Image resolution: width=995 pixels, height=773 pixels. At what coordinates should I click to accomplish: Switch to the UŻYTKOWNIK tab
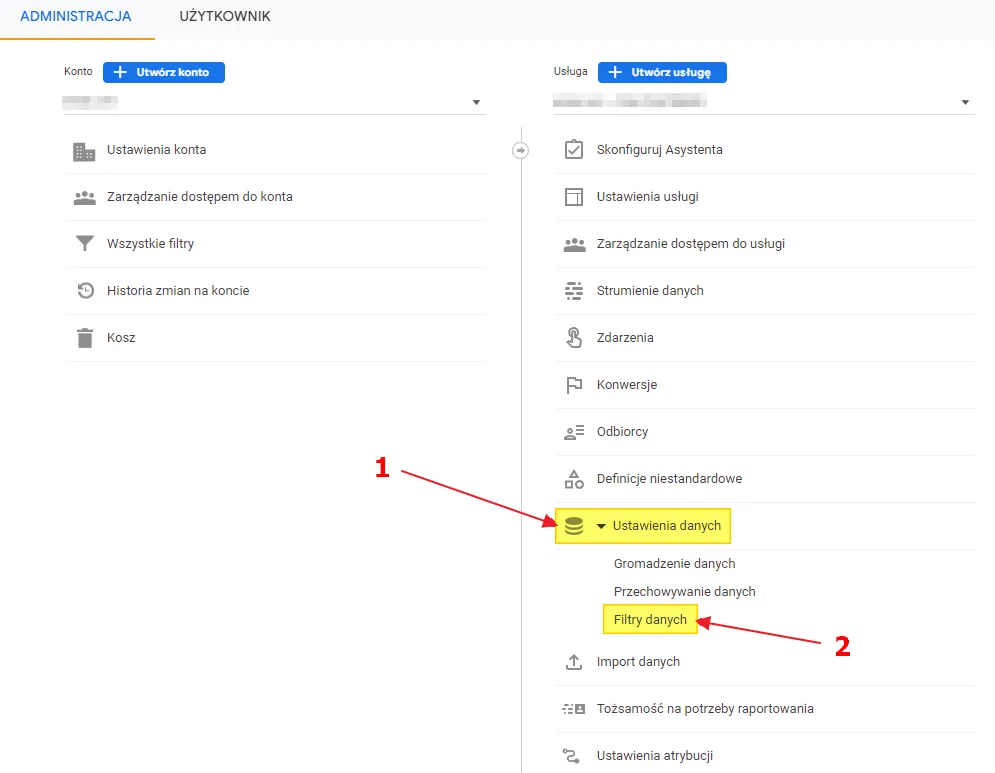tap(225, 17)
